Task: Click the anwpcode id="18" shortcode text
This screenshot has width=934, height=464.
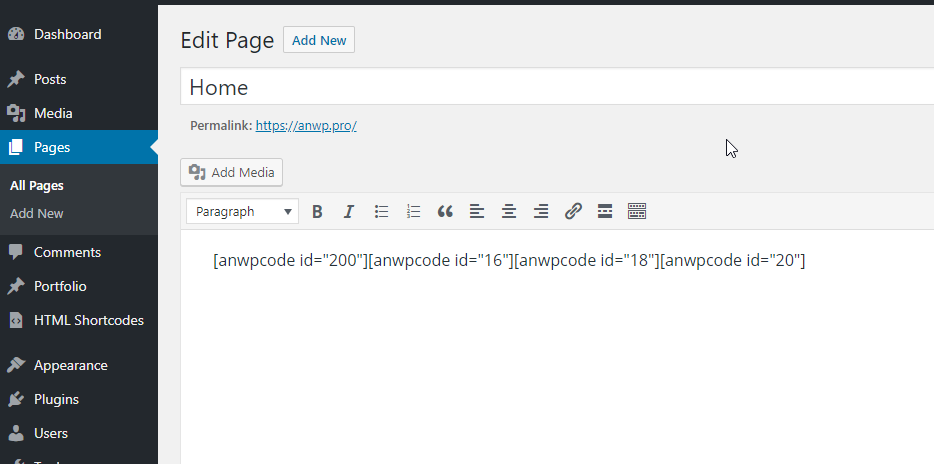Action: 587,260
